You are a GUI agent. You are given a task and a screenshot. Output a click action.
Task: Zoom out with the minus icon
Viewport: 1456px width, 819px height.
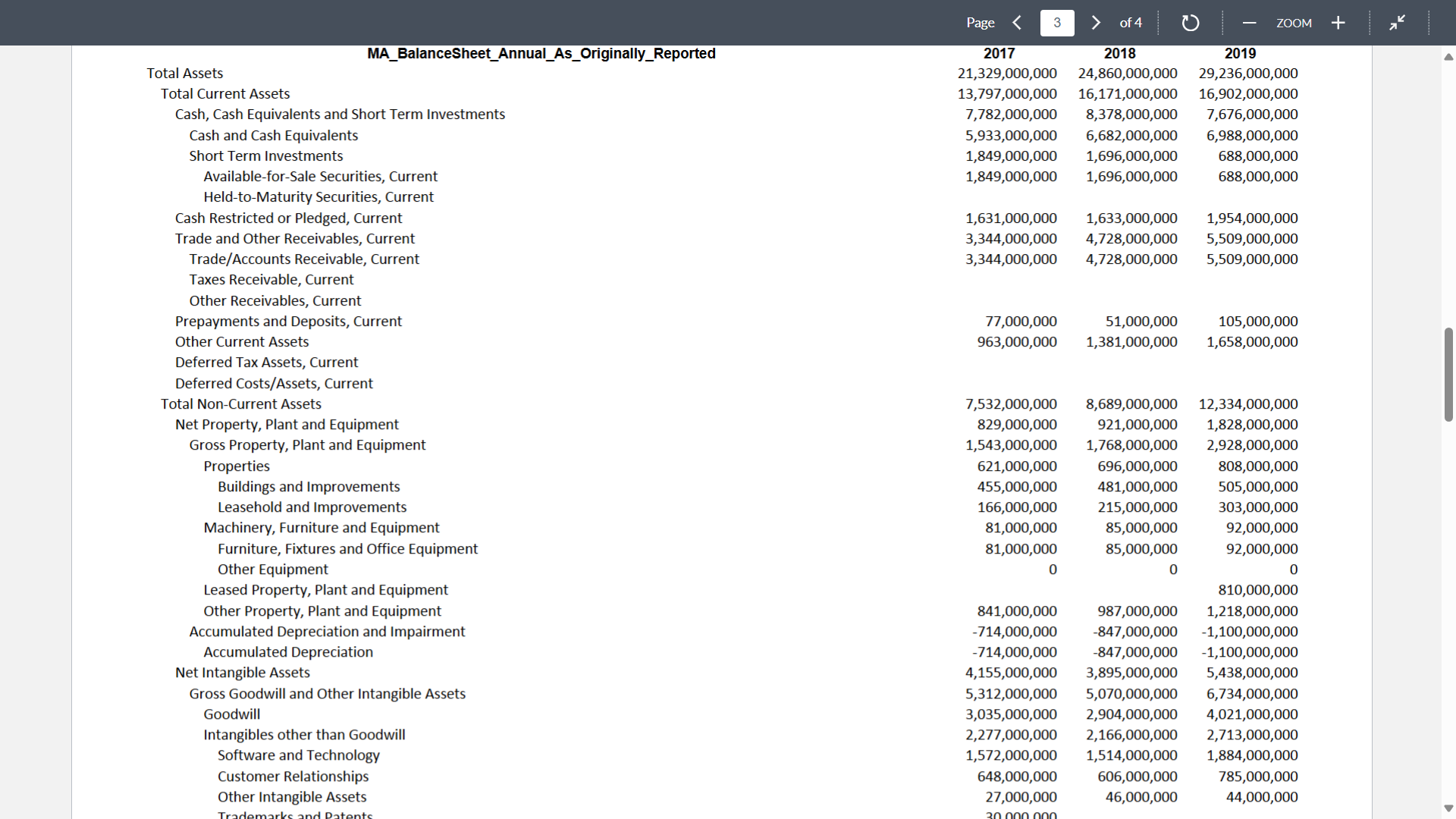click(1249, 23)
